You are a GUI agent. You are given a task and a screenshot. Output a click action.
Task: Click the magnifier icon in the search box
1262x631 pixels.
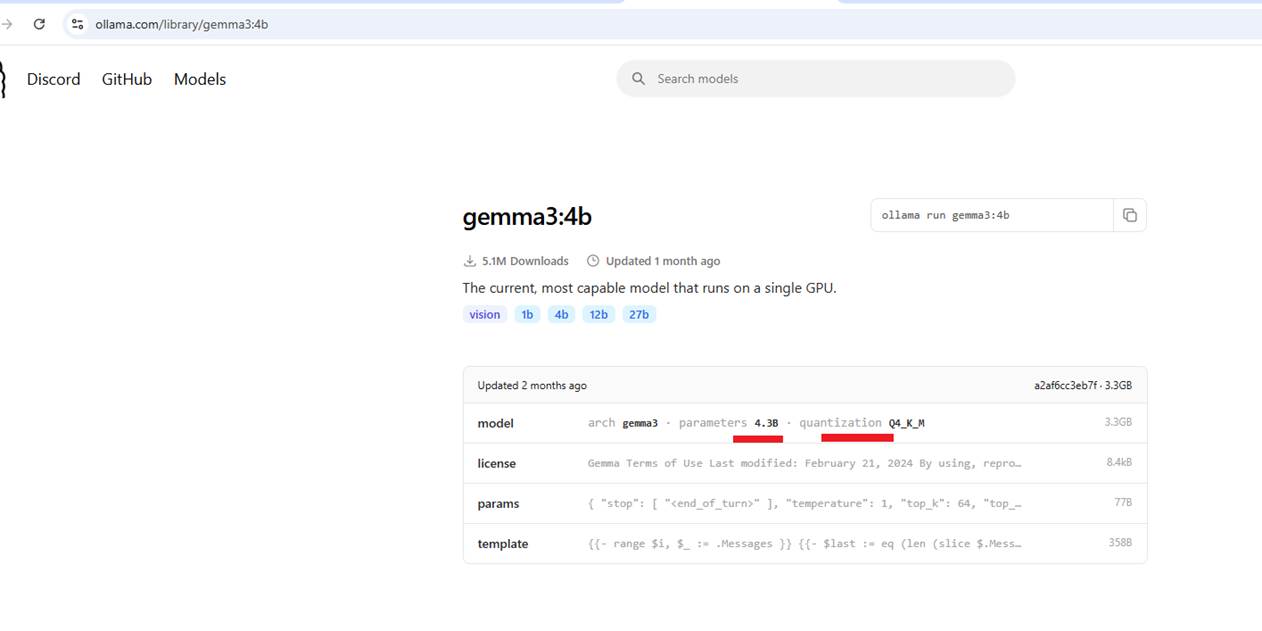[x=638, y=79]
